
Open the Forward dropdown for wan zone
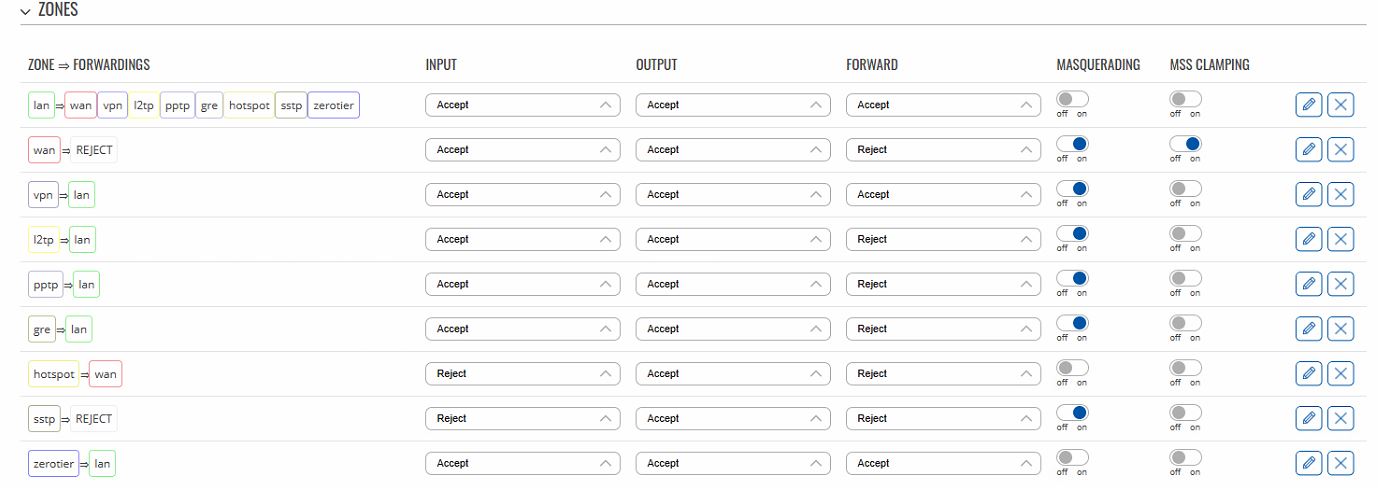point(943,150)
